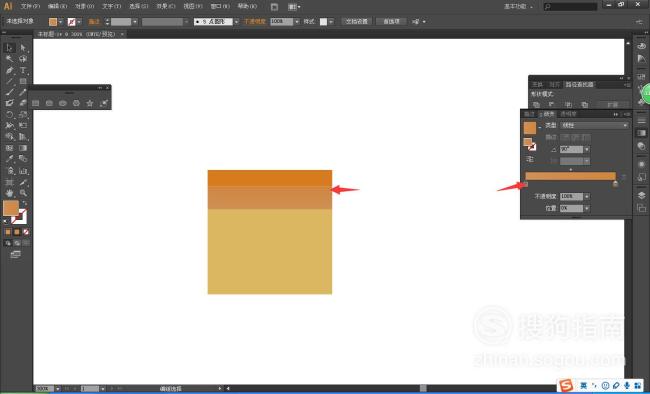Open the 窗口 (Window) menu
This screenshot has width=650, height=394.
tap(220, 6)
